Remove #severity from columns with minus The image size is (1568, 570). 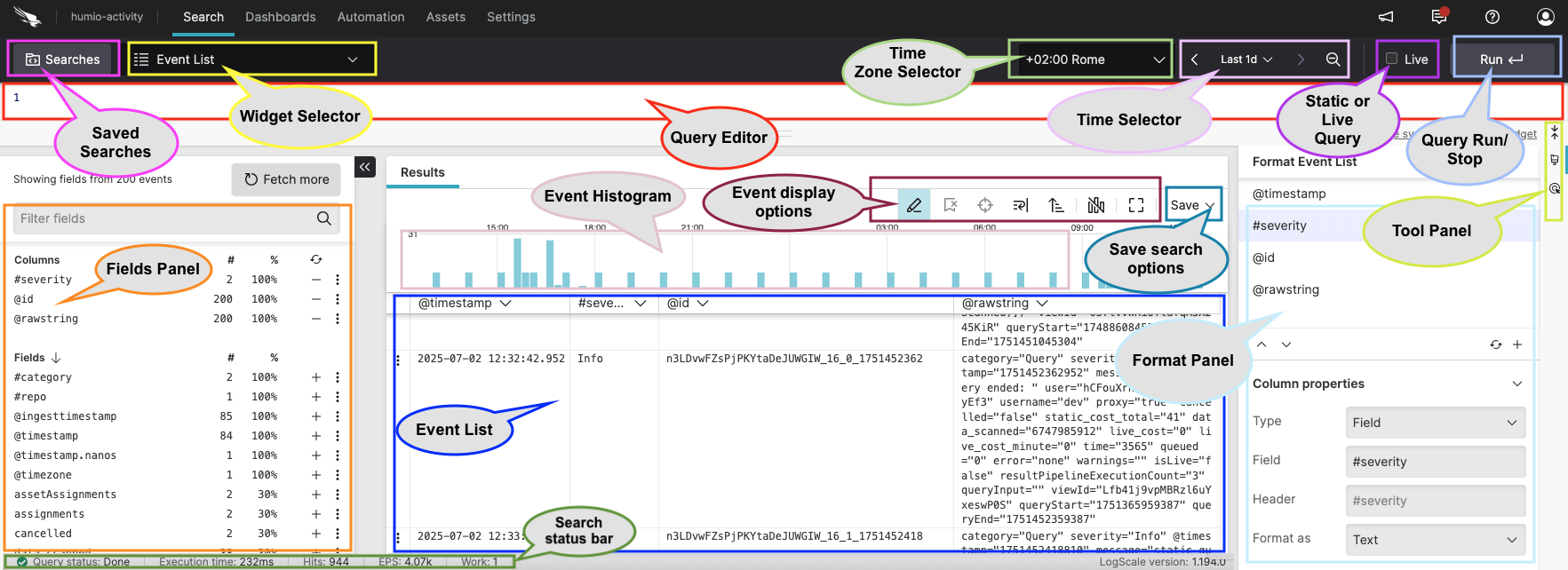(315, 280)
